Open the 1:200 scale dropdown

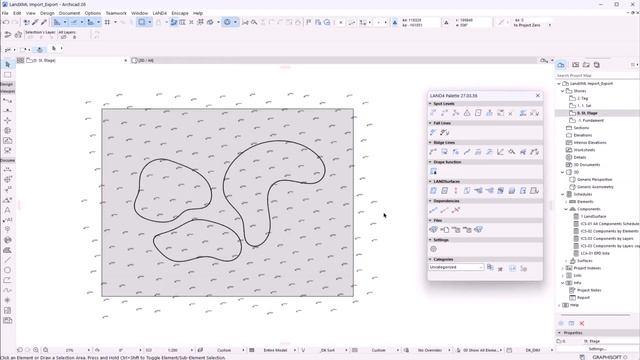click(173, 350)
